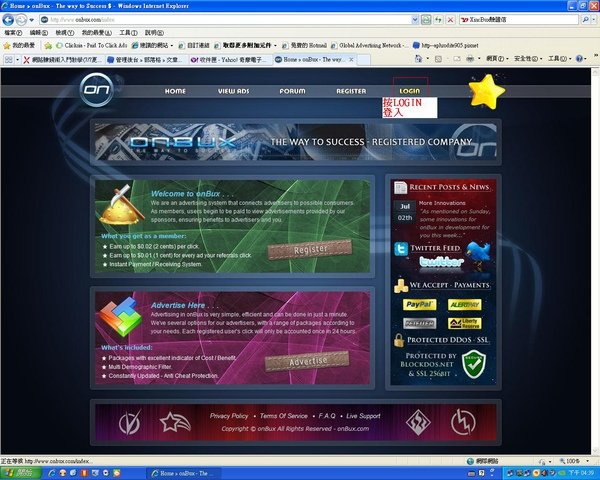Open the 工具(O) command bar dropdown
This screenshot has width=600, height=480.
pyautogui.click(x=559, y=59)
